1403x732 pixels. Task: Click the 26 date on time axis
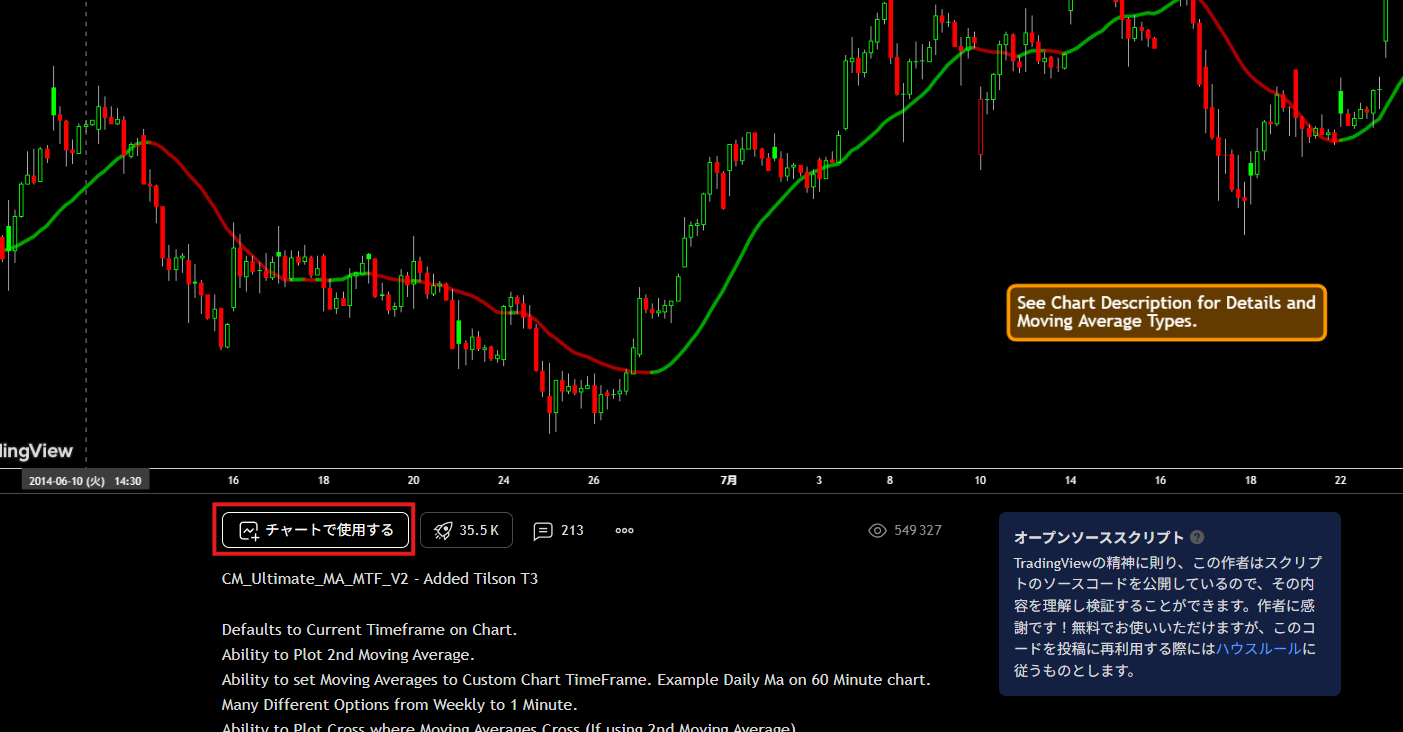pyautogui.click(x=594, y=480)
